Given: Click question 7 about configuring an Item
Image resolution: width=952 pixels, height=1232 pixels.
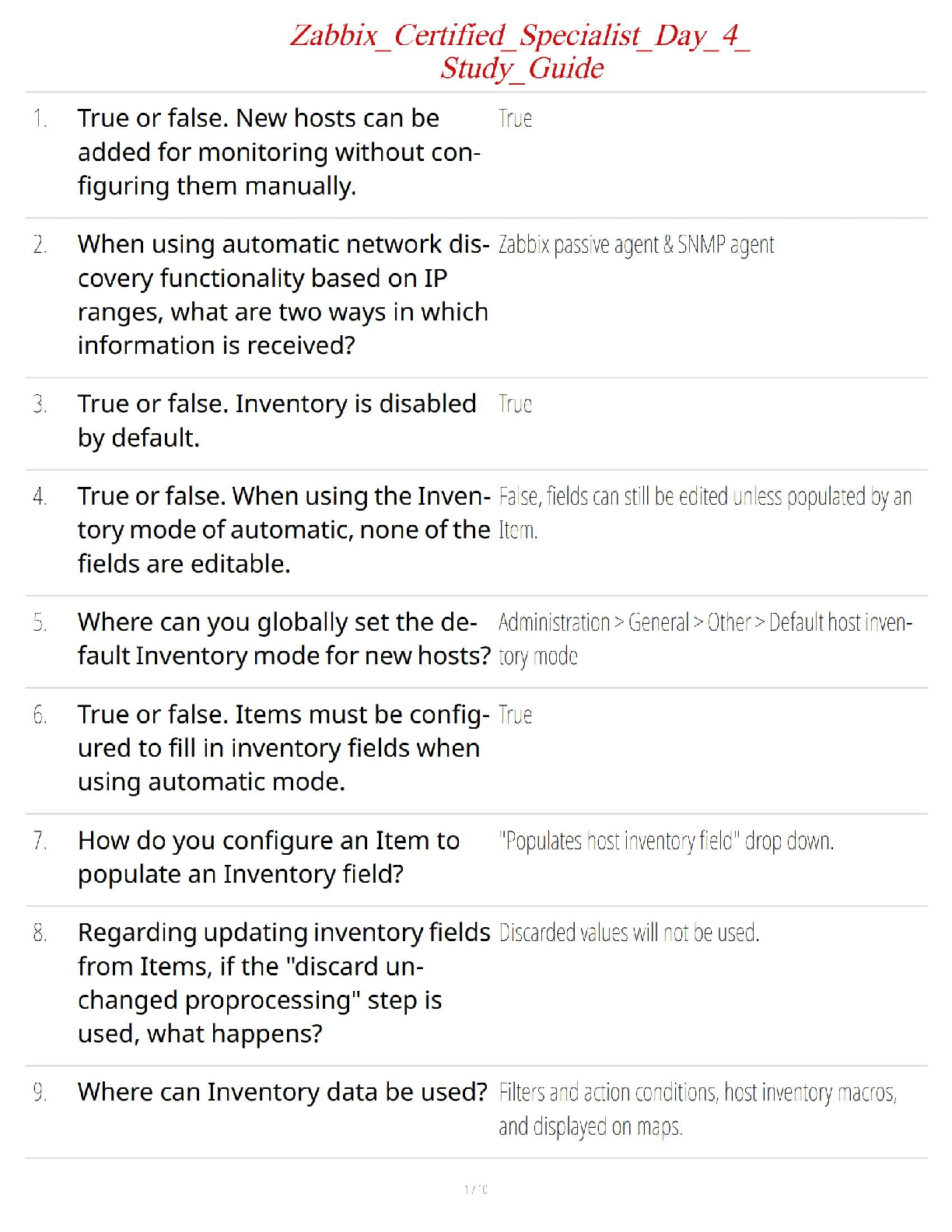Looking at the screenshot, I should click(268, 857).
